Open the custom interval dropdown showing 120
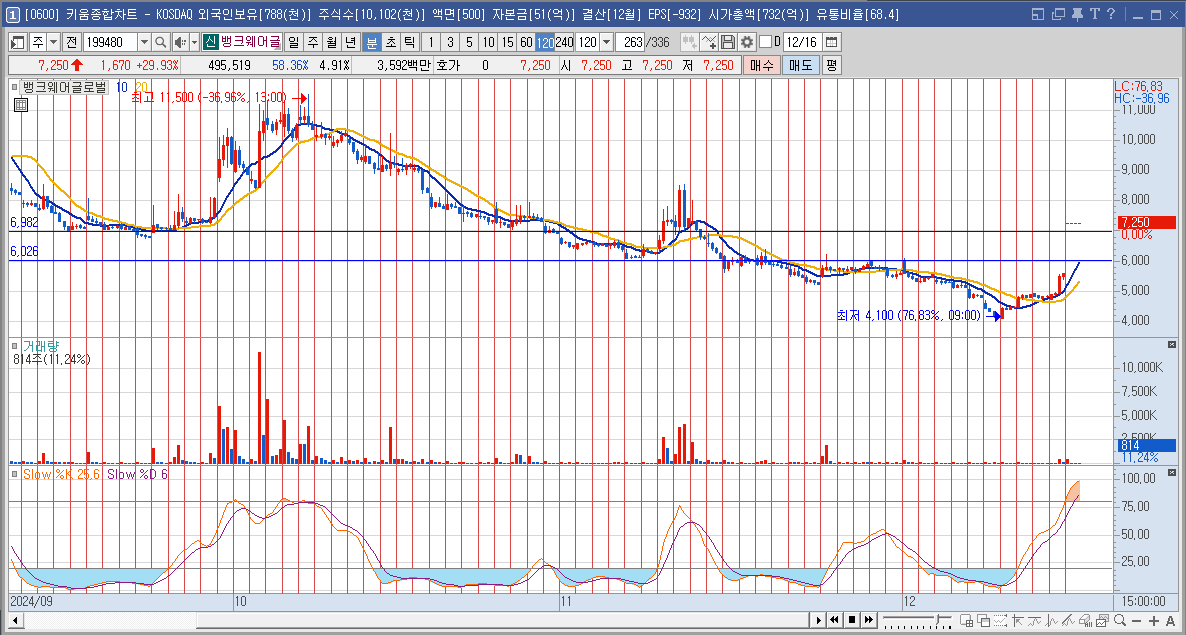The width and height of the screenshot is (1186, 635). pyautogui.click(x=607, y=42)
